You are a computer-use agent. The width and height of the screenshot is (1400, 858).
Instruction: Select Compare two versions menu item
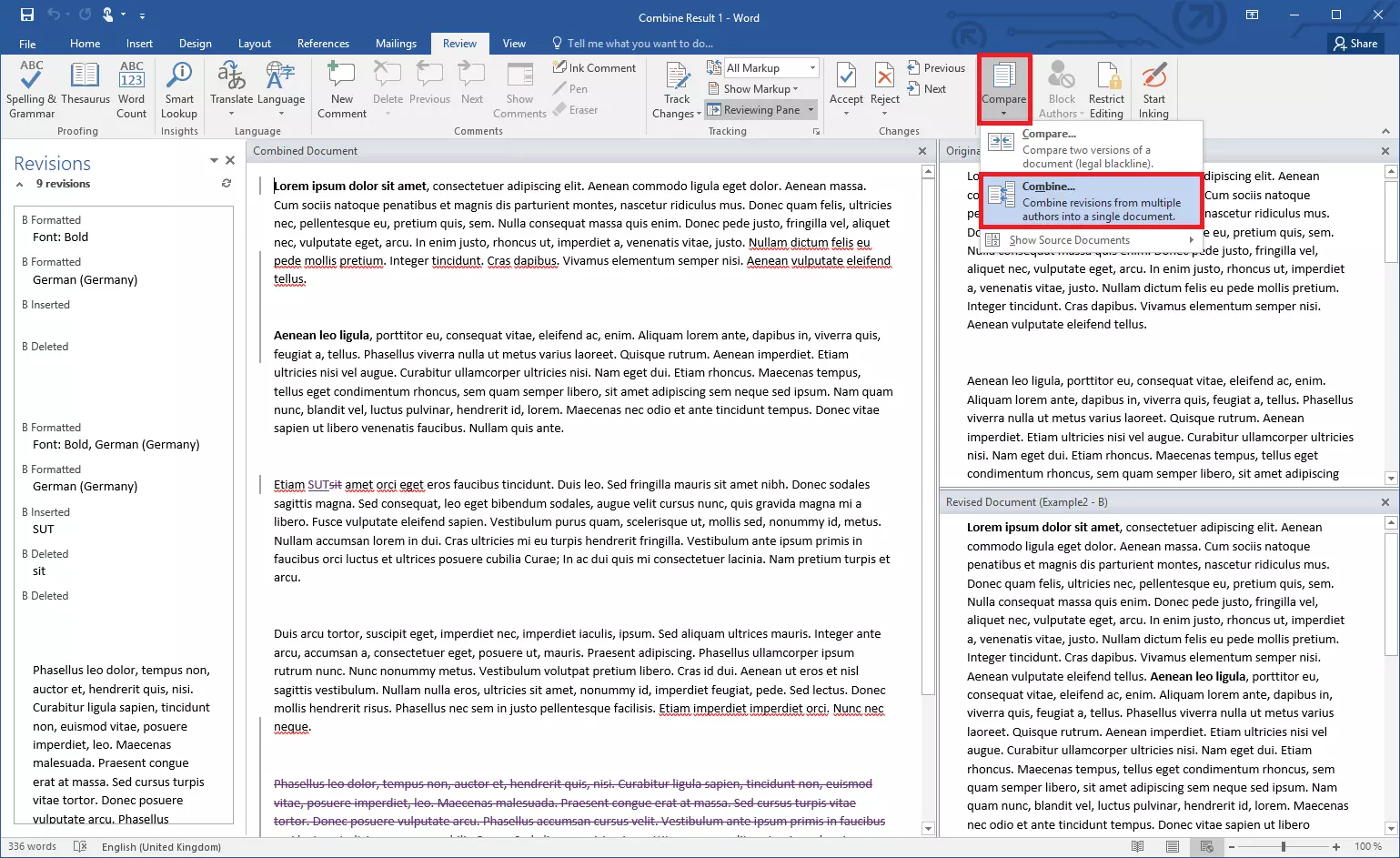1092,148
